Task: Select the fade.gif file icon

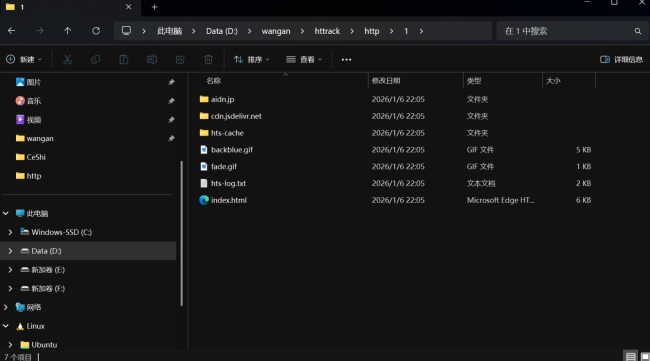Action: click(x=204, y=167)
